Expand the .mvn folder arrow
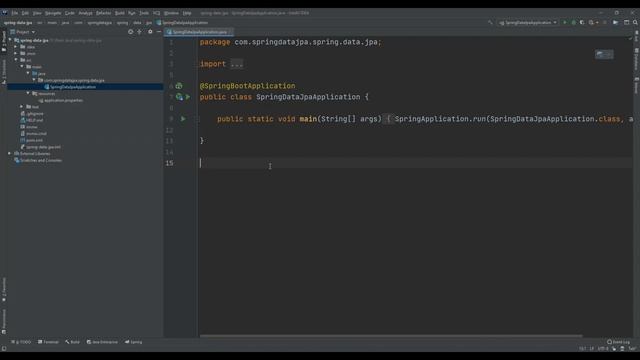Viewport: 640px width, 360px height. tap(16, 53)
